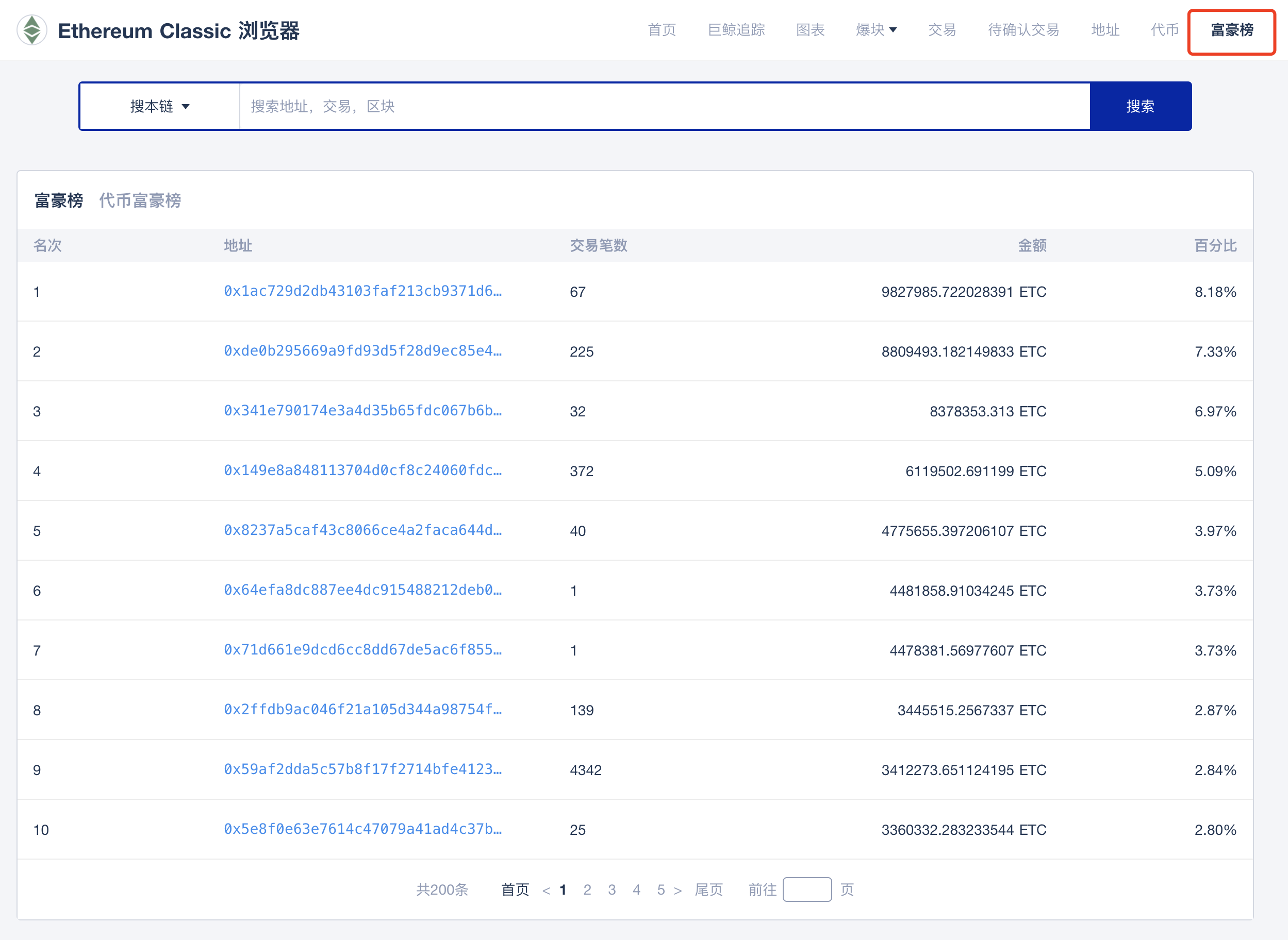The image size is (1288, 940).
Task: Click the amount 9827985.722028391 ETC
Action: [964, 292]
